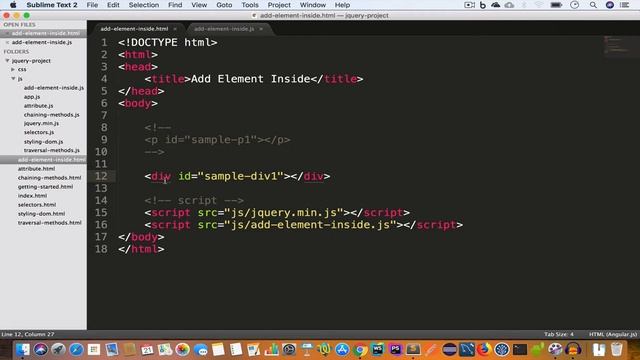The height and width of the screenshot is (360, 640).
Task: Select the add-element-inside.html tab
Action: 134,29
